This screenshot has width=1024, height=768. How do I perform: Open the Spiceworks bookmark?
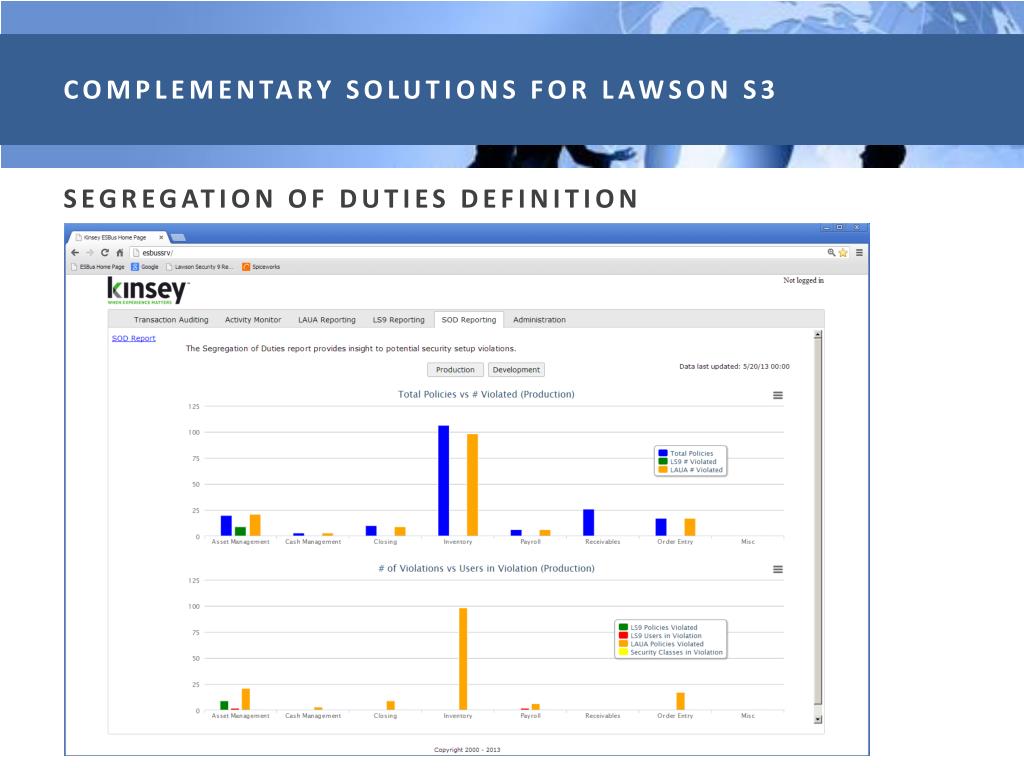pyautogui.click(x=261, y=267)
